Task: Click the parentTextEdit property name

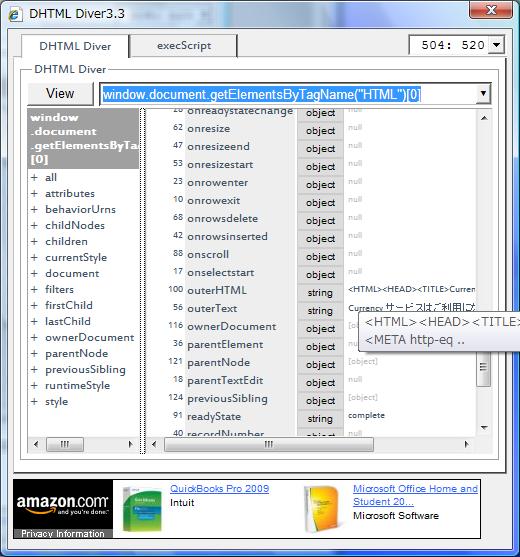Action: (225, 380)
